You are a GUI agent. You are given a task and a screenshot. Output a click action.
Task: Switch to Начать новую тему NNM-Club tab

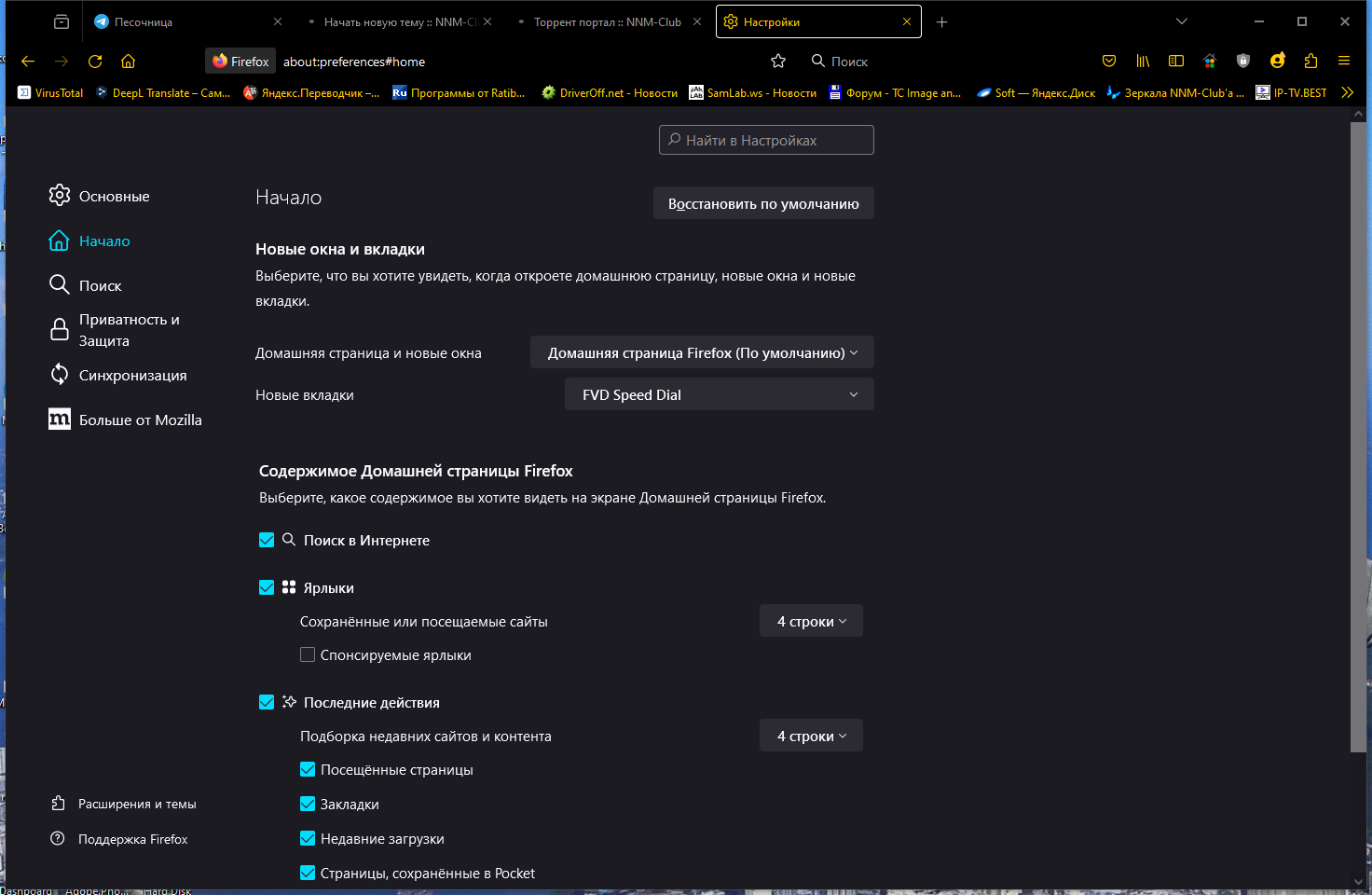(399, 21)
